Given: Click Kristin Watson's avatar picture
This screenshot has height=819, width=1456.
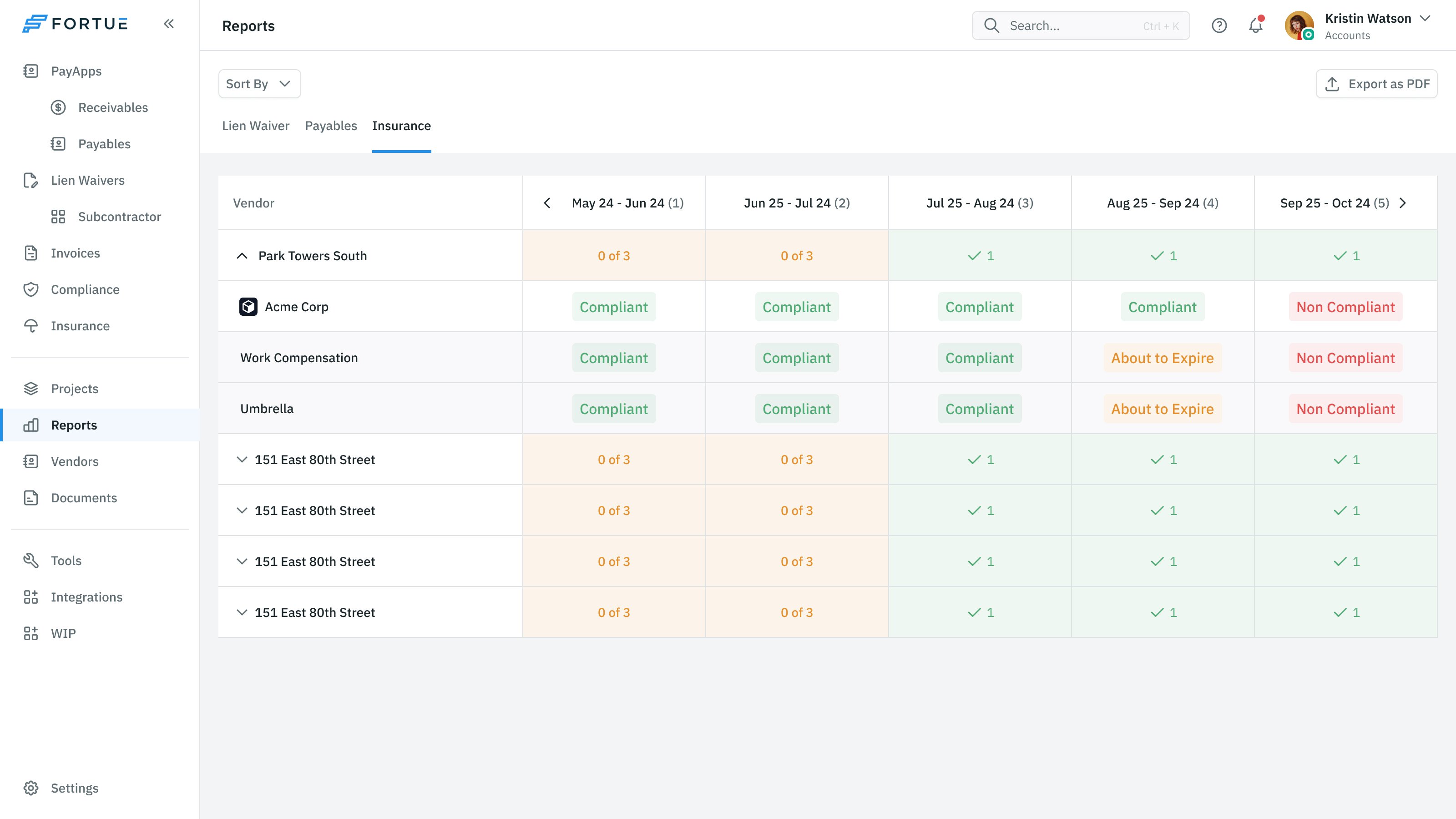Looking at the screenshot, I should (x=1299, y=25).
